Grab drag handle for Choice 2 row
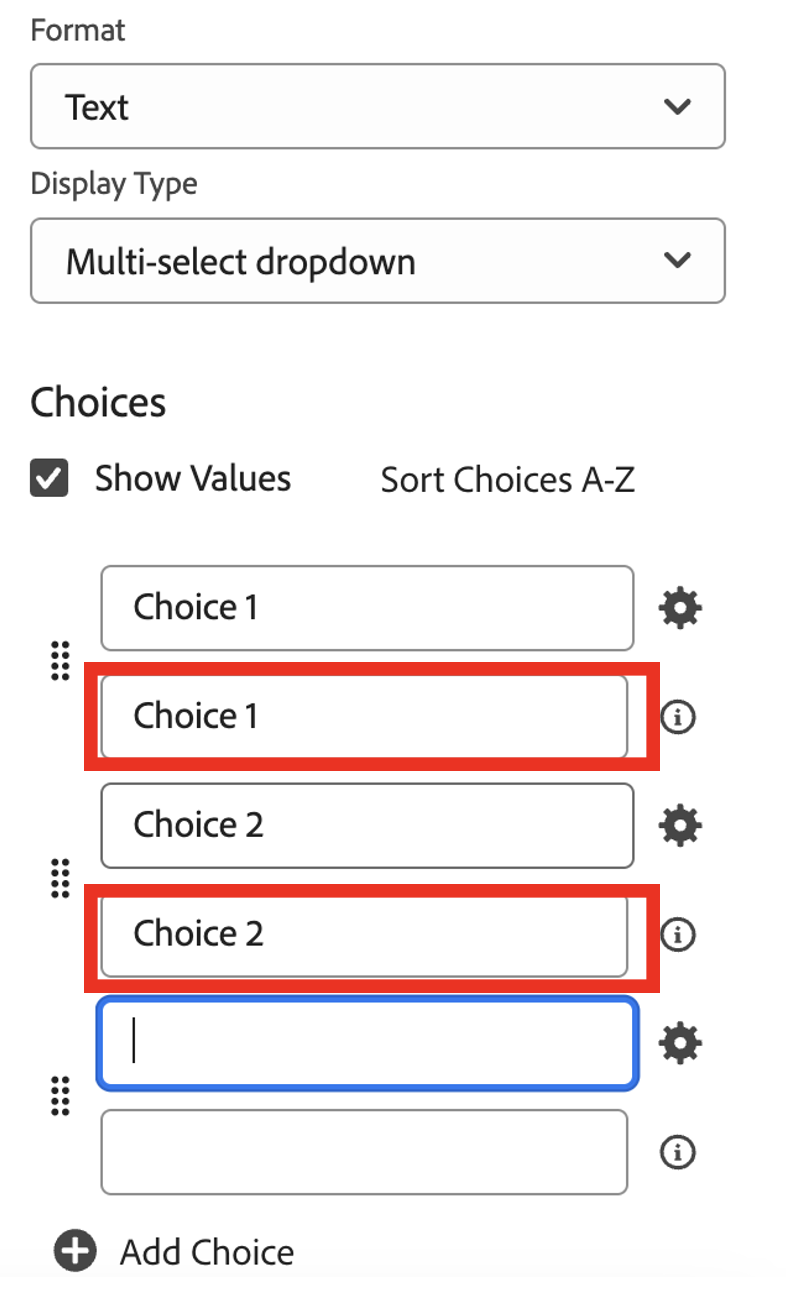Screen dimensions: 786x1310 point(60,879)
